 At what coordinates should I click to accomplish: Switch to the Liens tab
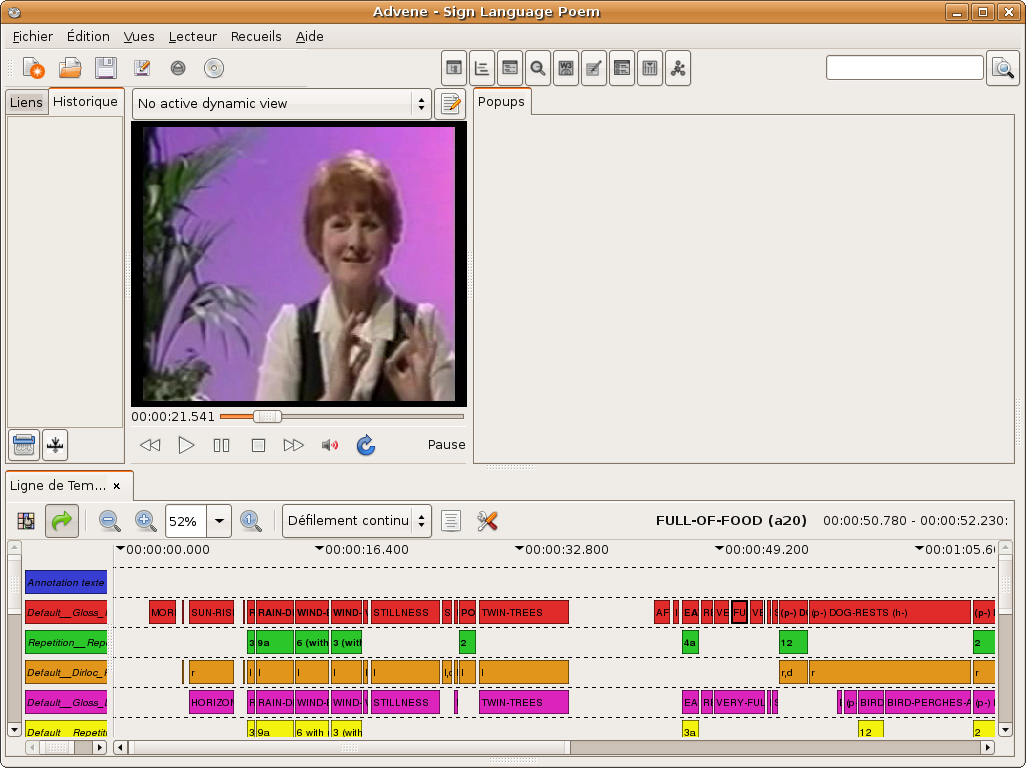[26, 102]
